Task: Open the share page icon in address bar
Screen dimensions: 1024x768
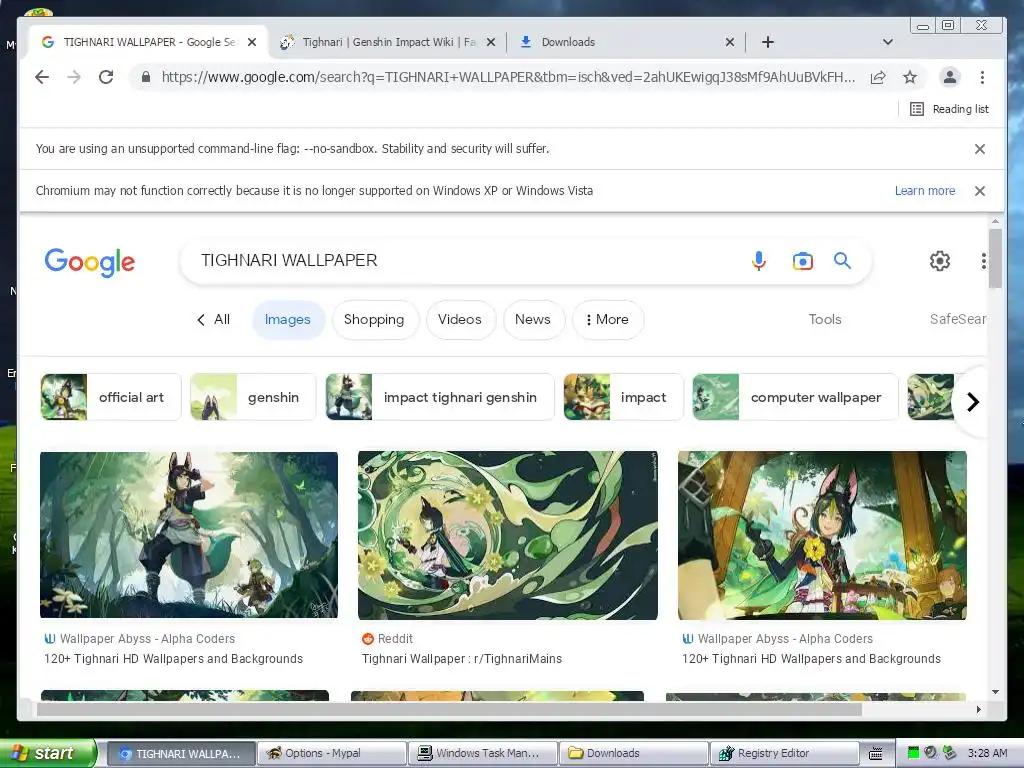Action: [x=878, y=77]
